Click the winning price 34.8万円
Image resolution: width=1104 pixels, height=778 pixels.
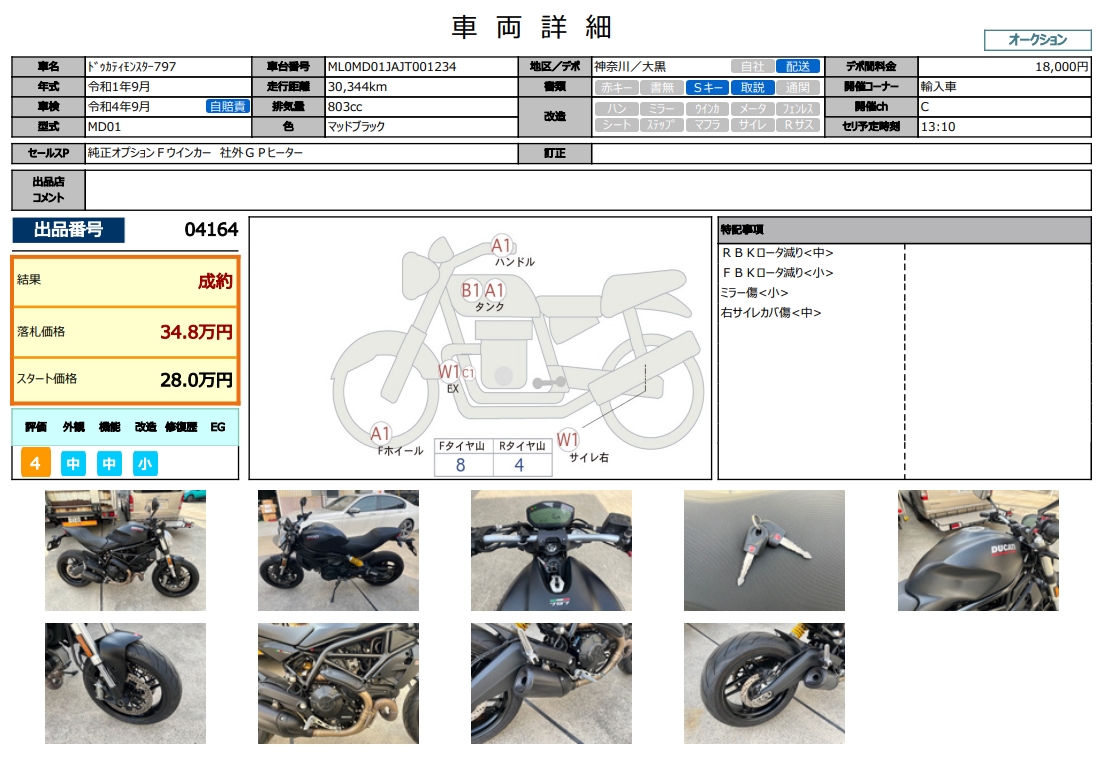(196, 332)
